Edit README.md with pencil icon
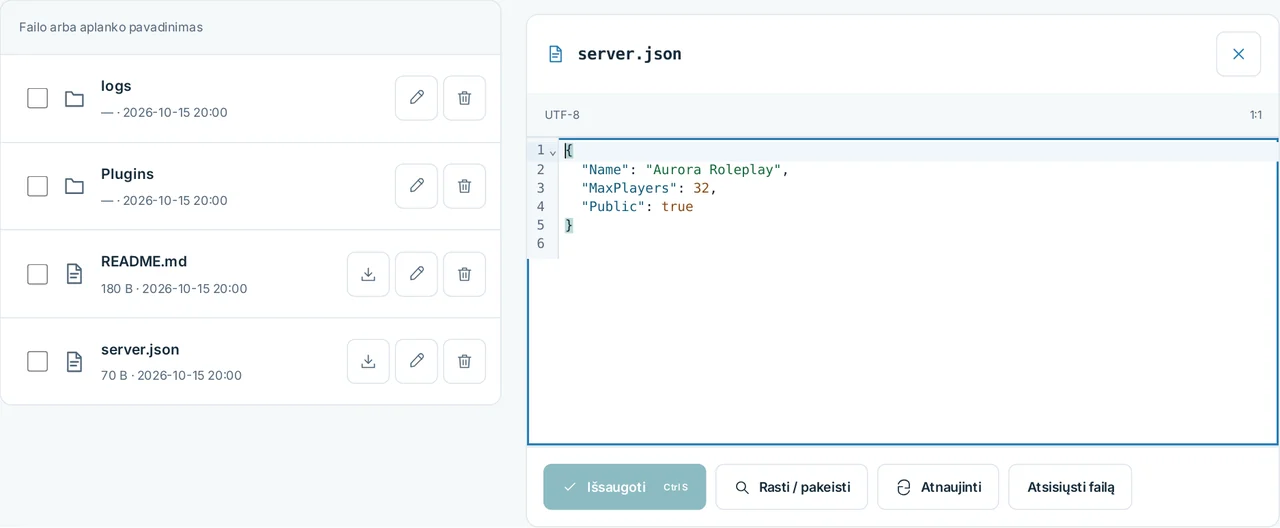 pyautogui.click(x=416, y=274)
